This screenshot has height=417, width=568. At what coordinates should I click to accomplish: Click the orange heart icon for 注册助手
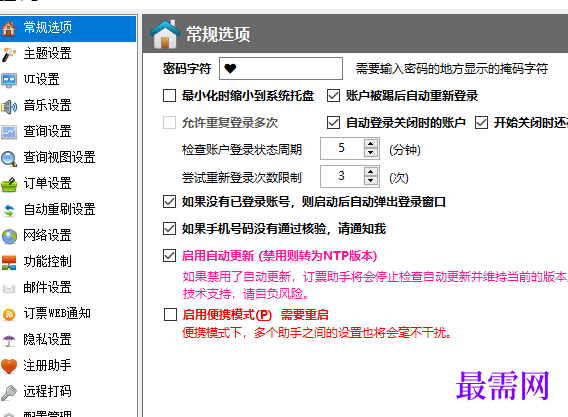click(x=9, y=366)
